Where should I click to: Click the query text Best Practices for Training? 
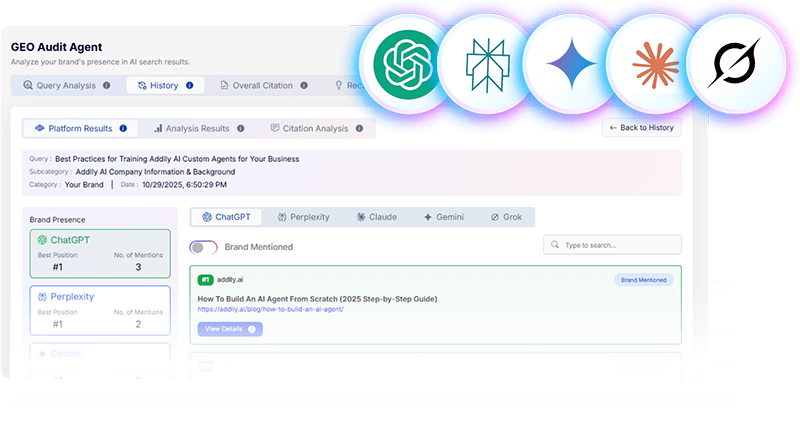(177, 159)
